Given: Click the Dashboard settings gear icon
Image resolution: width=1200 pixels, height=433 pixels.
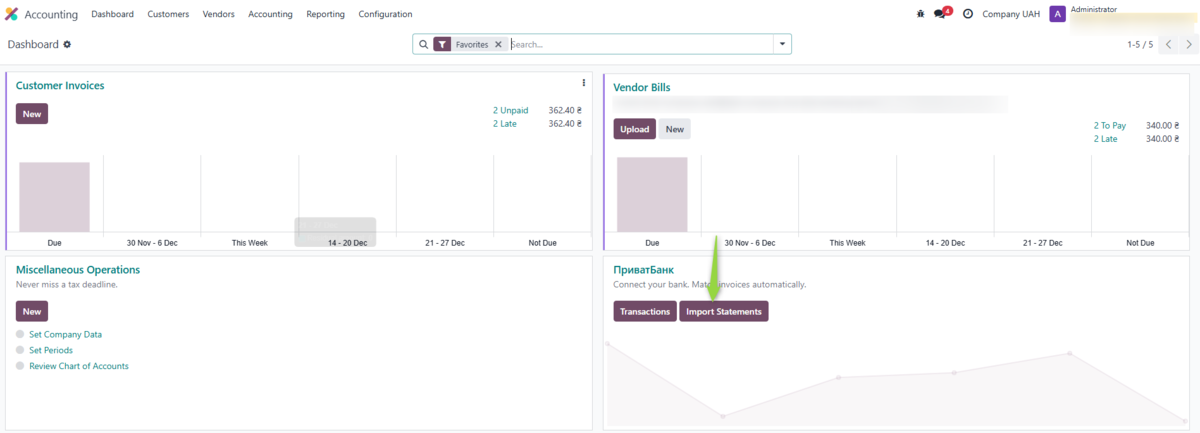Looking at the screenshot, I should [67, 45].
